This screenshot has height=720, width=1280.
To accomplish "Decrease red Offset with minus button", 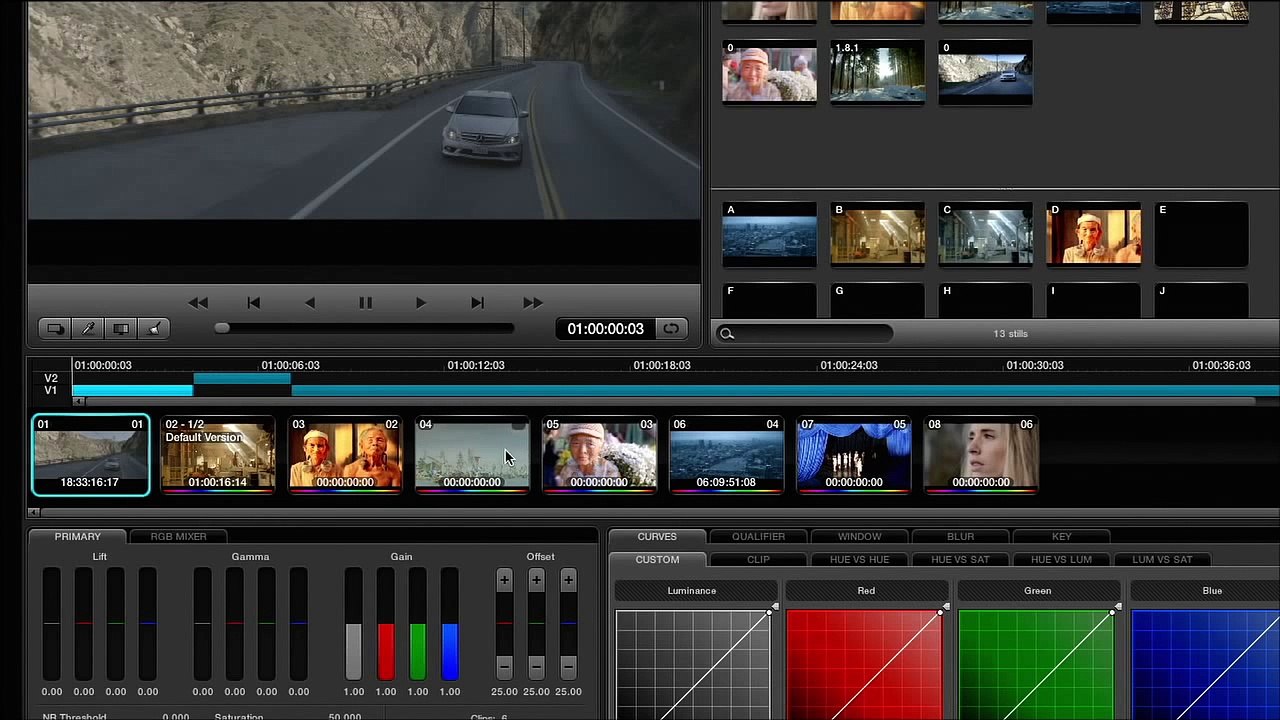I will pos(504,666).
